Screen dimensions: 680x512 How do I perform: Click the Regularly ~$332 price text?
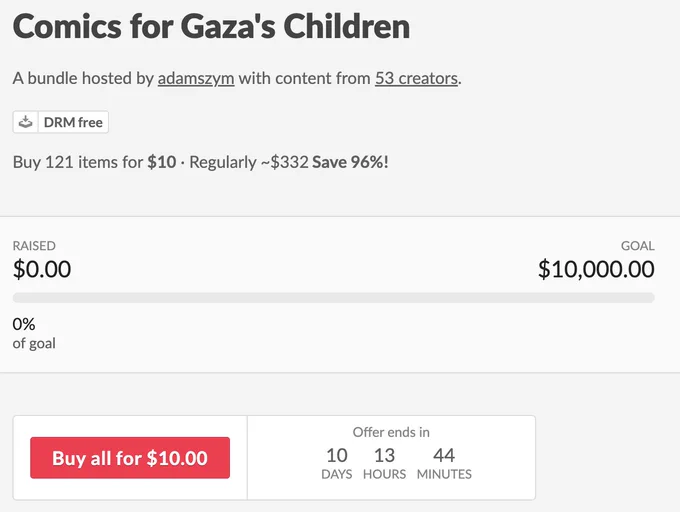pyautogui.click(x=249, y=162)
